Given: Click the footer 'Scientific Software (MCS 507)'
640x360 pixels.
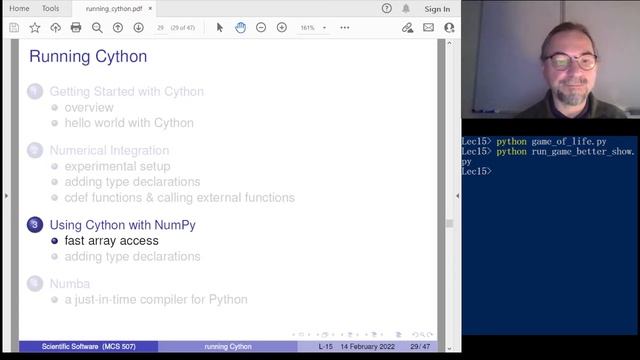Looking at the screenshot, I should pyautogui.click(x=89, y=347).
